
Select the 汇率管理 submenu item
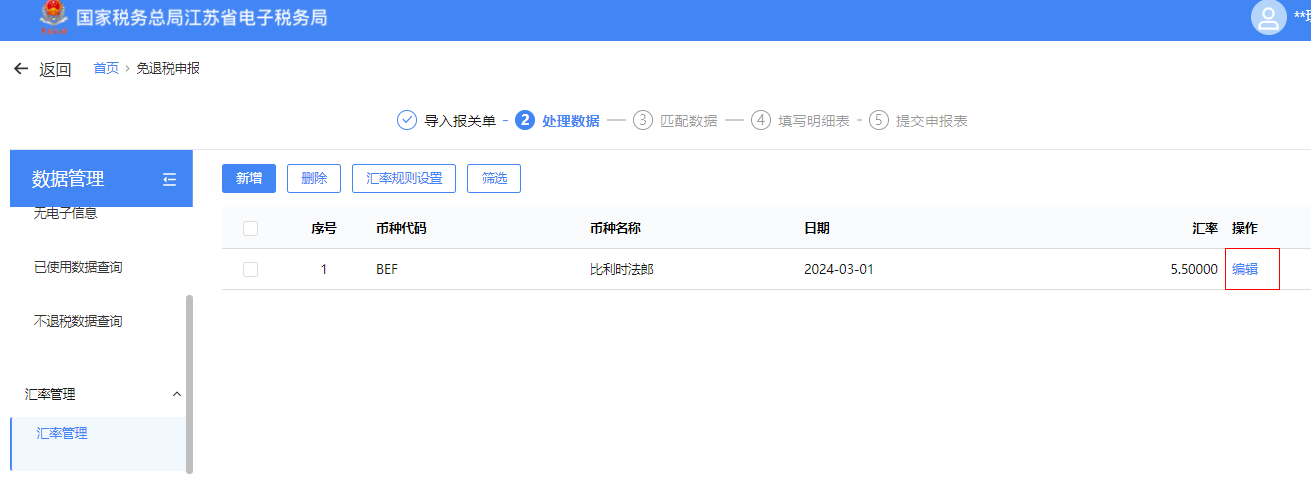(x=62, y=433)
